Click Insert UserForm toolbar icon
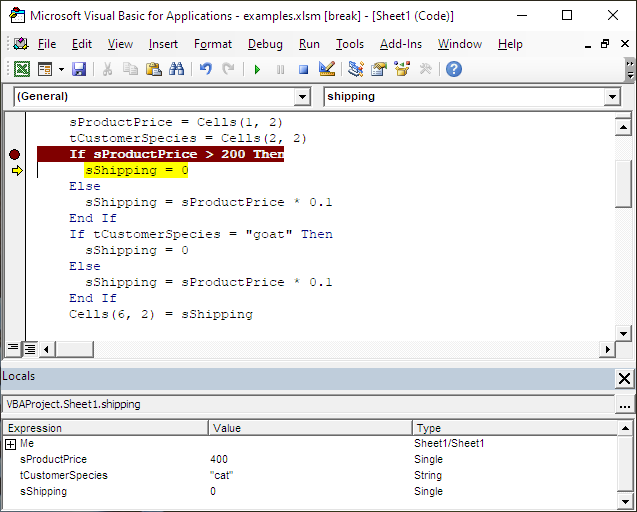The image size is (637, 512). pos(45,69)
